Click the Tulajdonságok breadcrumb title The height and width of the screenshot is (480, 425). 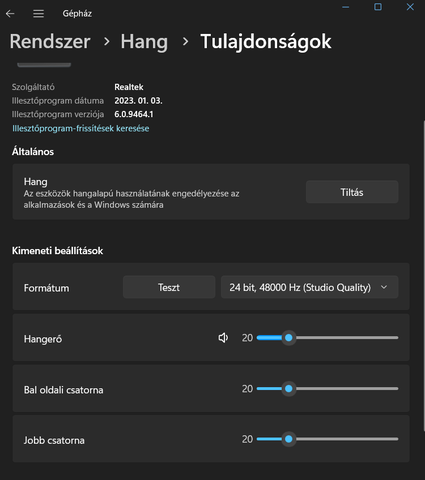pyautogui.click(x=266, y=42)
